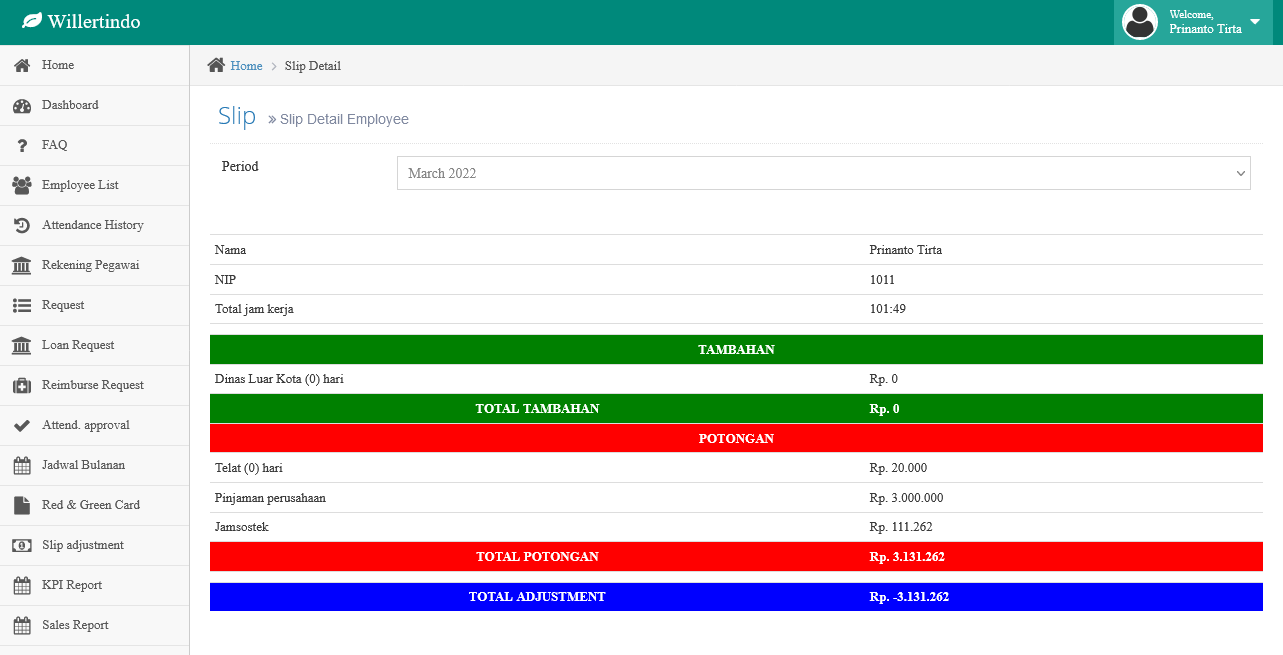Open KPI Report menu item

point(95,585)
